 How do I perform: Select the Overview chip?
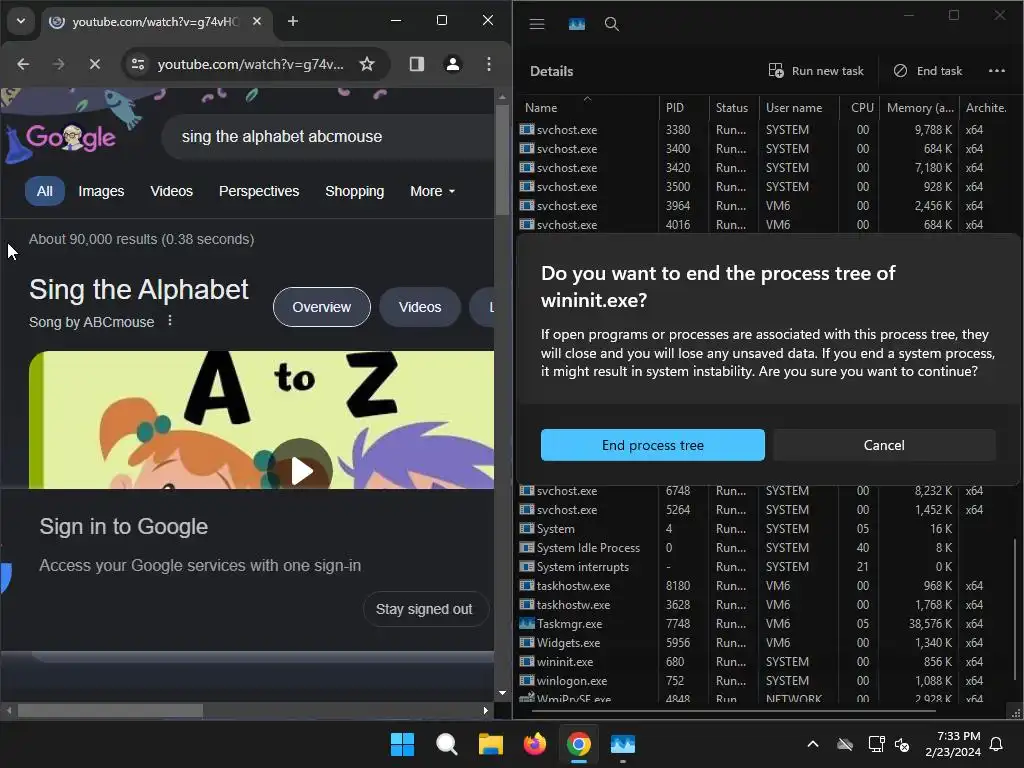pyautogui.click(x=321, y=307)
